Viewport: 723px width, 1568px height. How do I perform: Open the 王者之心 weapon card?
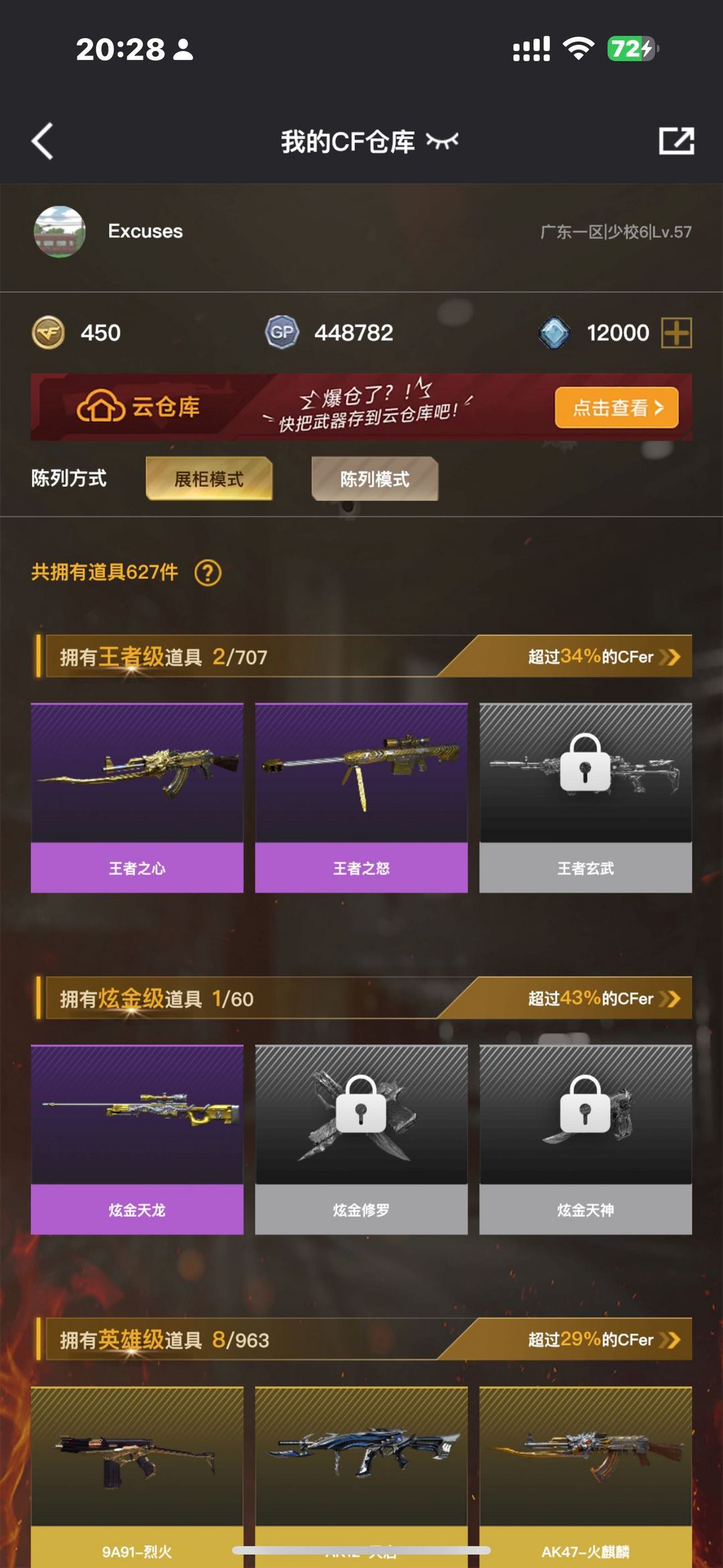point(137,798)
